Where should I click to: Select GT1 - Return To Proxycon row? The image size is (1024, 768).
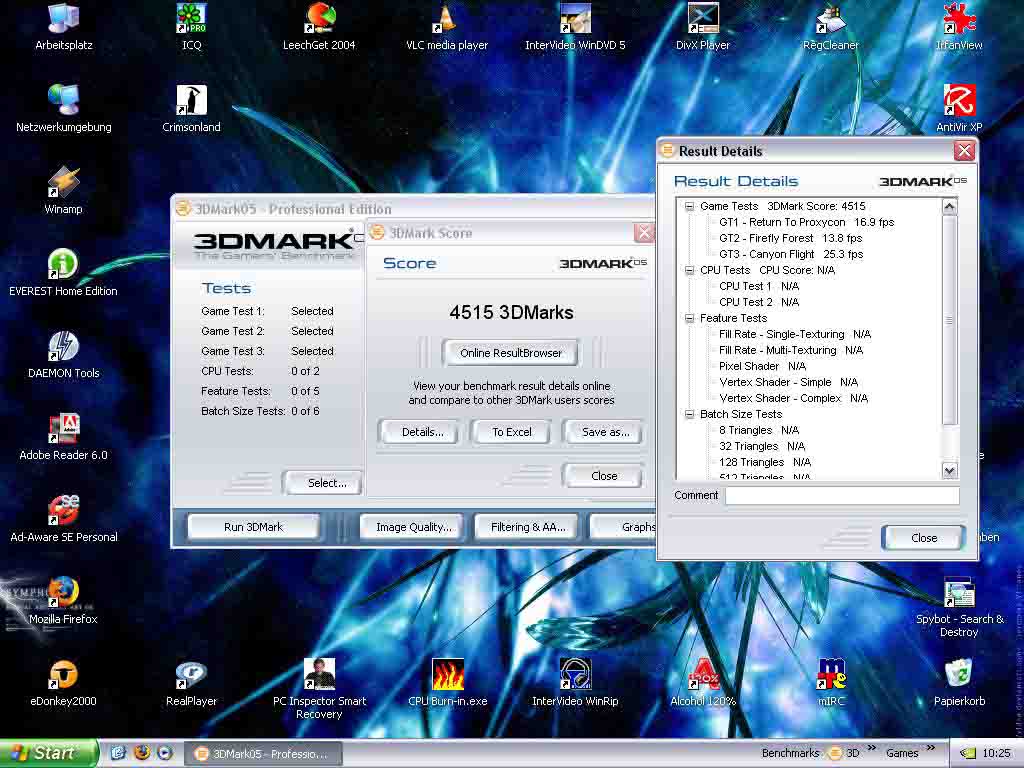pyautogui.click(x=807, y=222)
